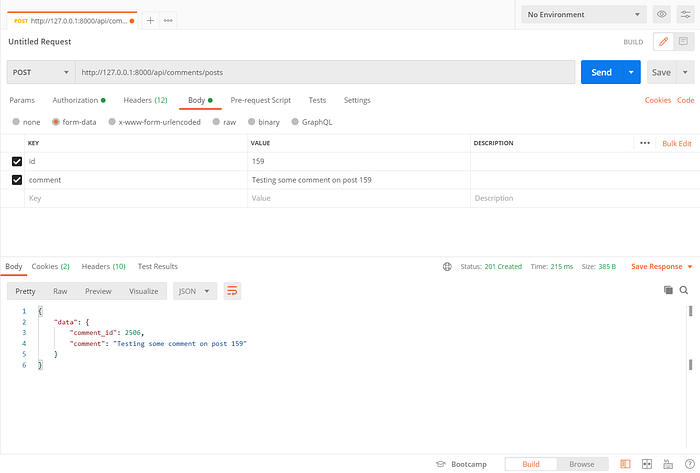
Task: Click the unsaved orange dot on request tab
Action: tap(132, 21)
